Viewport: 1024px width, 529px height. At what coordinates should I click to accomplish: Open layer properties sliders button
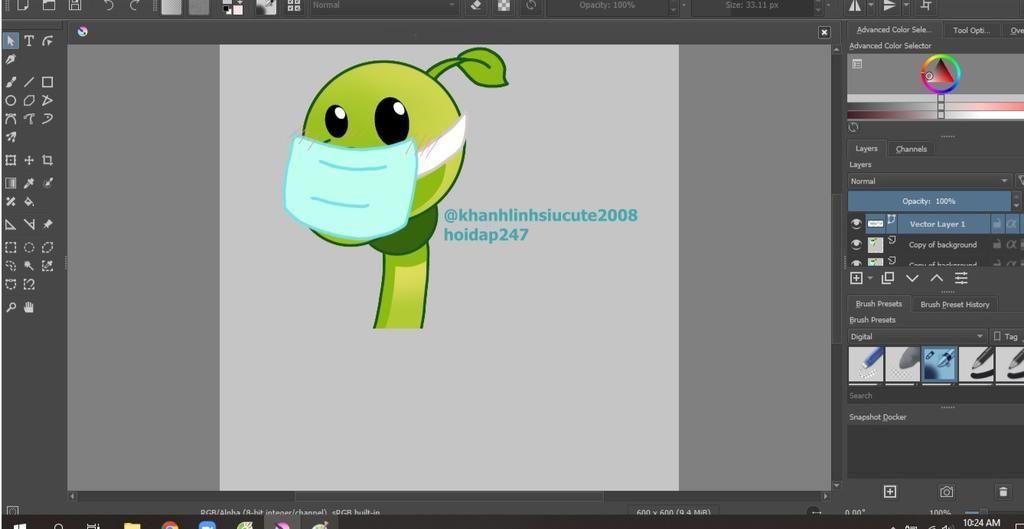point(961,278)
